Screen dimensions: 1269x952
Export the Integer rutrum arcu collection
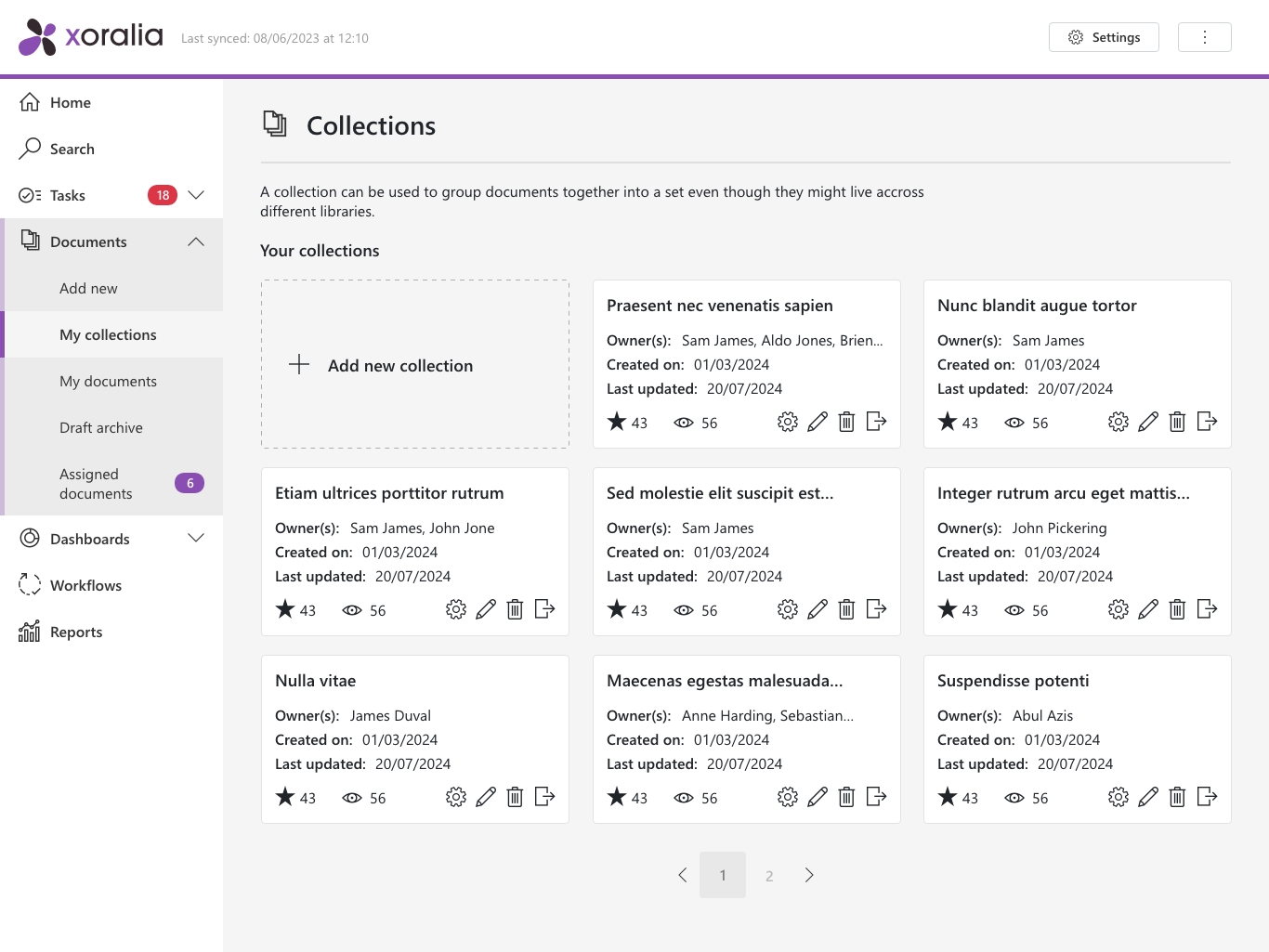coord(1207,609)
